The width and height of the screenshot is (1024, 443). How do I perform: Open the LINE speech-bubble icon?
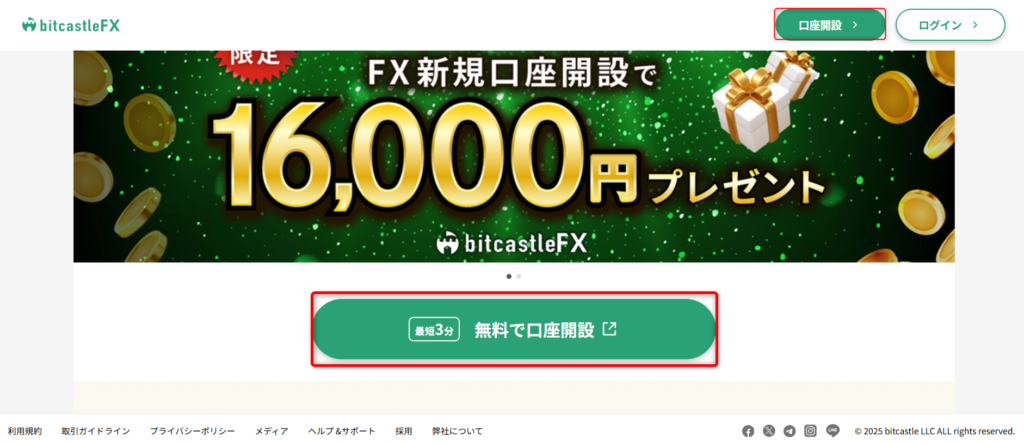[833, 431]
